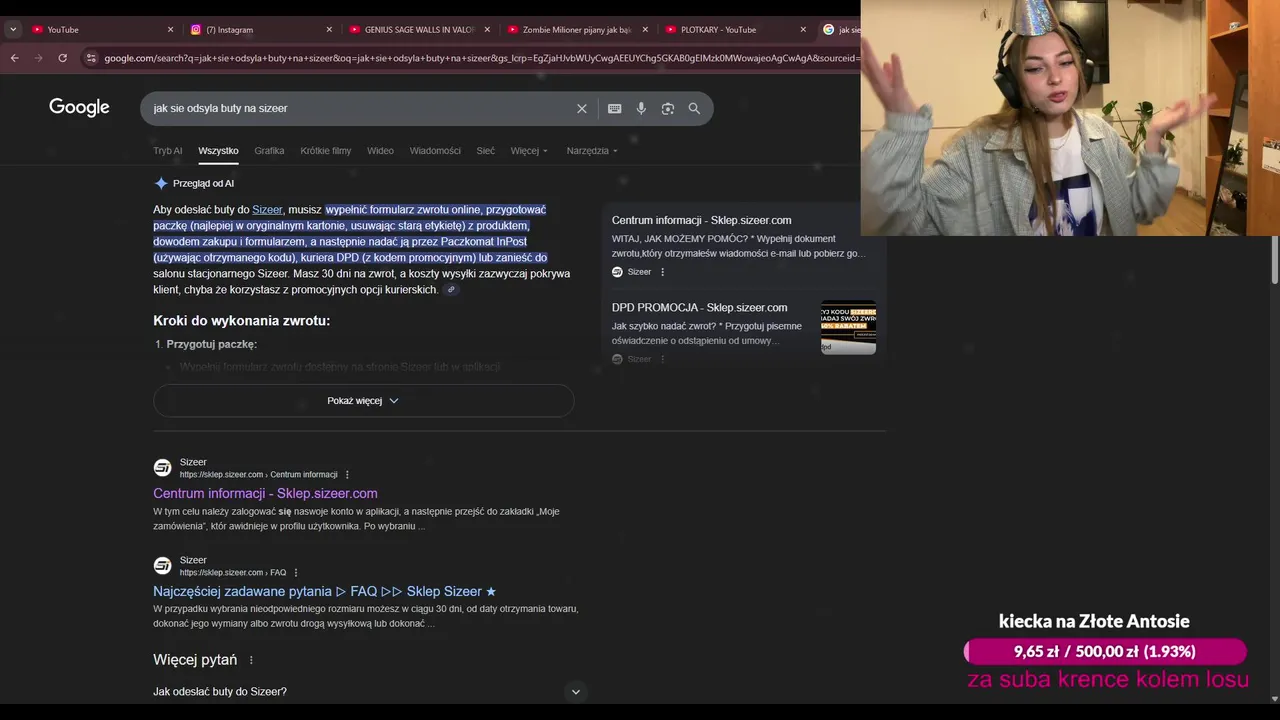Image resolution: width=1280 pixels, height=720 pixels.
Task: Open more options for Centrum informacji result
Action: pyautogui.click(x=347, y=475)
